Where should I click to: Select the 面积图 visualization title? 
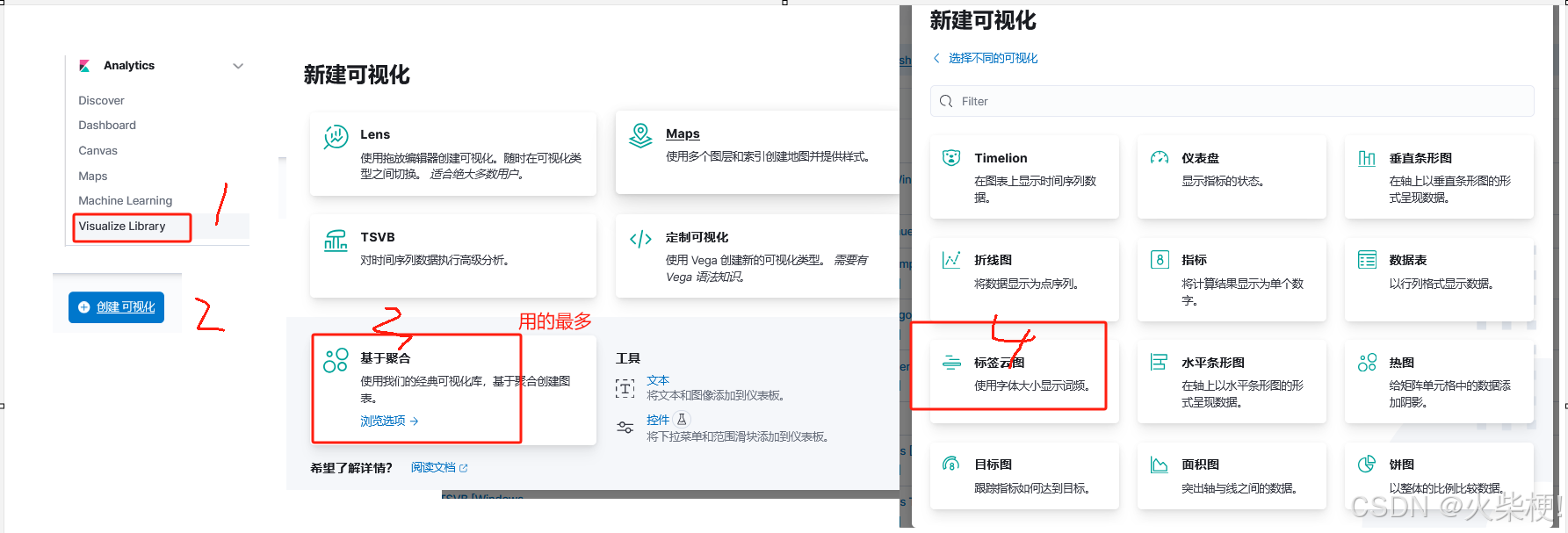click(1200, 465)
